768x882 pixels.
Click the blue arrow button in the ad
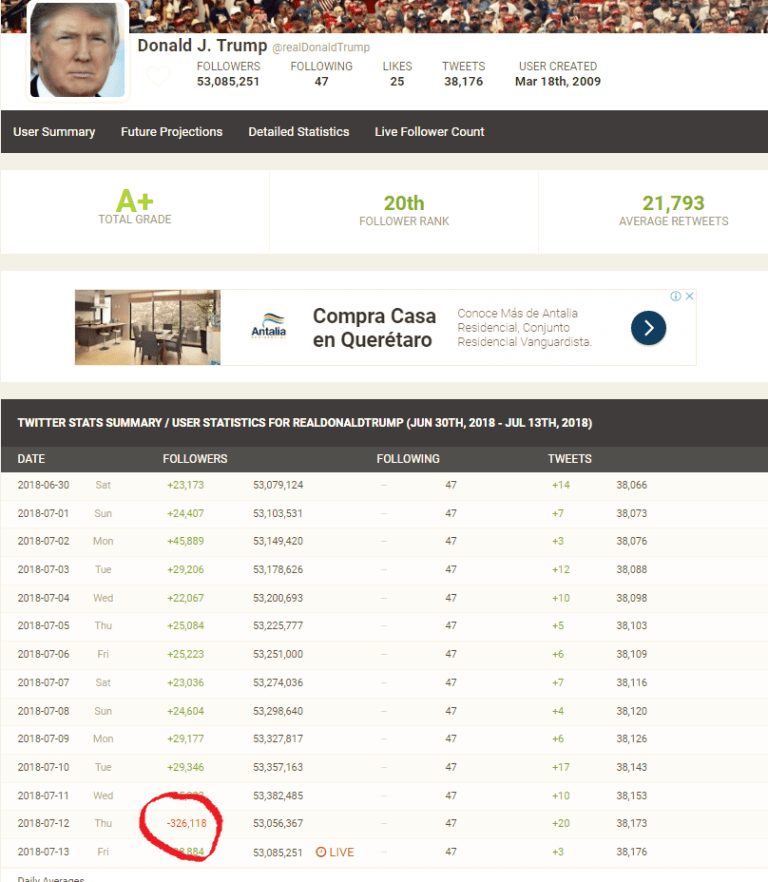tap(648, 328)
